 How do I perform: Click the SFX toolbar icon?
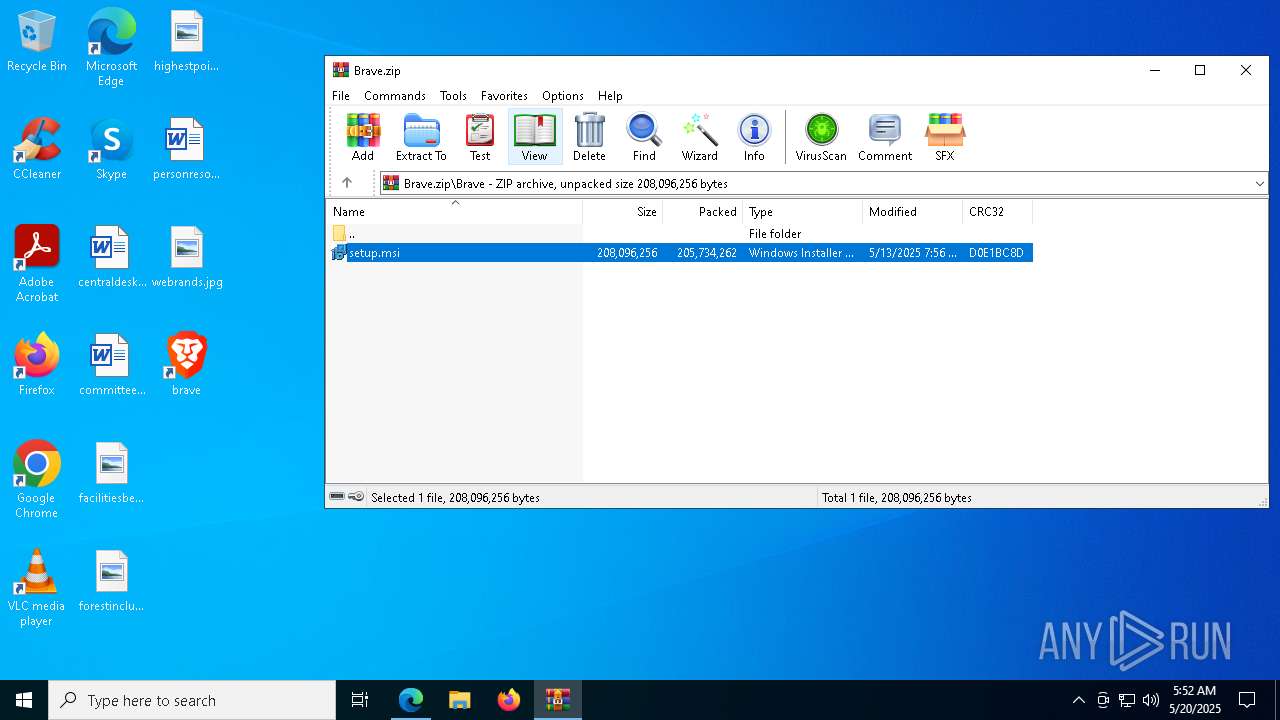(x=945, y=137)
